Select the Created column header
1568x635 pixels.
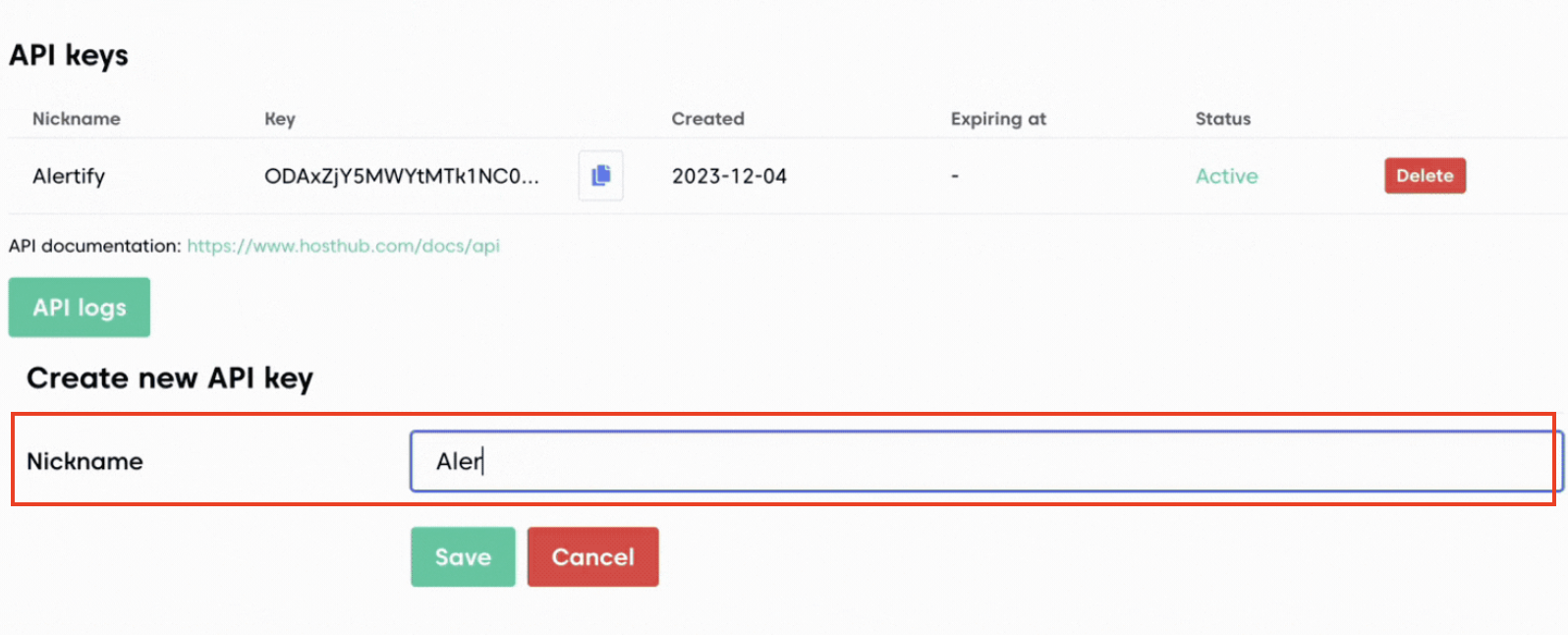point(707,119)
